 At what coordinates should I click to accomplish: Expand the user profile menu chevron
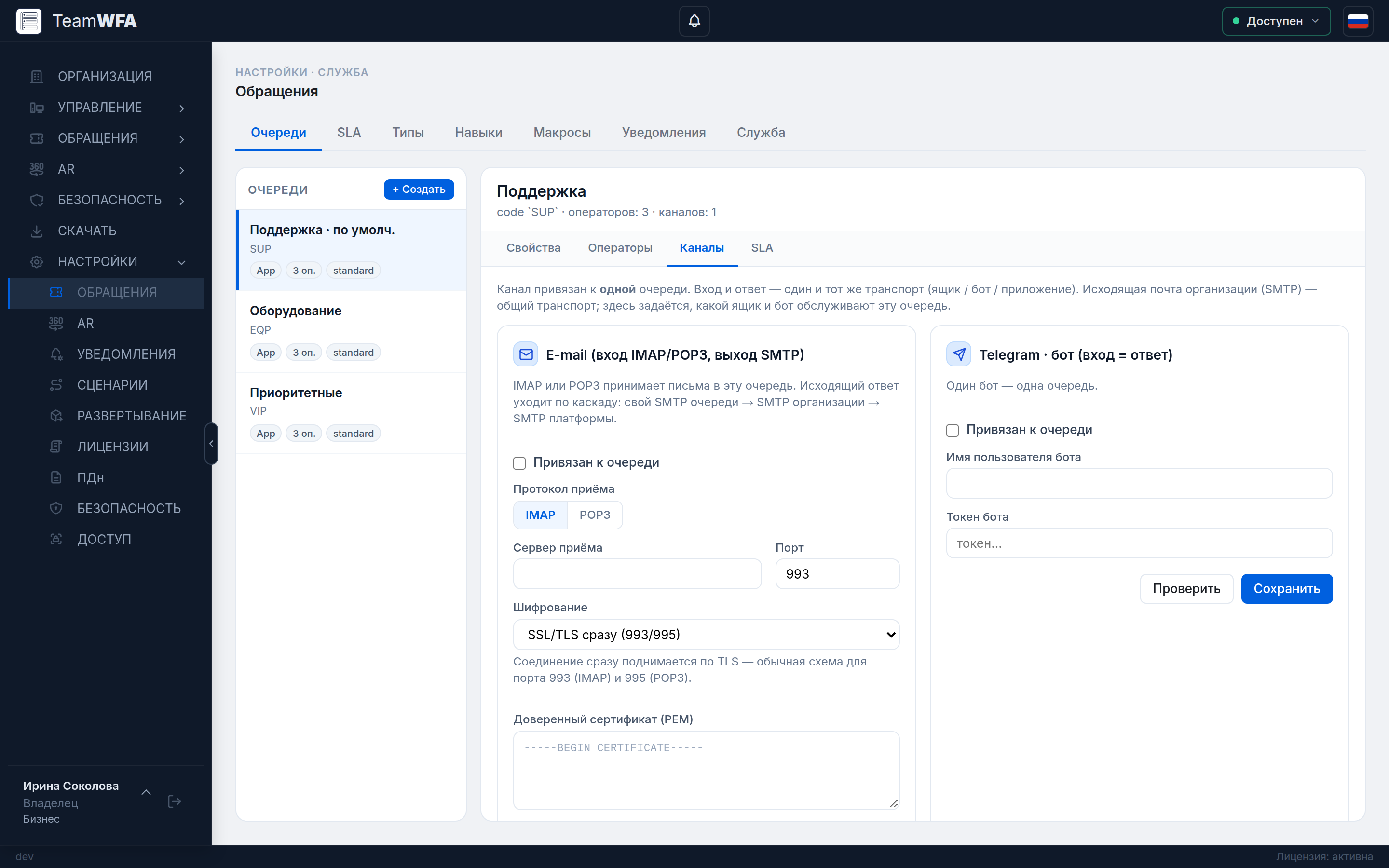146,792
